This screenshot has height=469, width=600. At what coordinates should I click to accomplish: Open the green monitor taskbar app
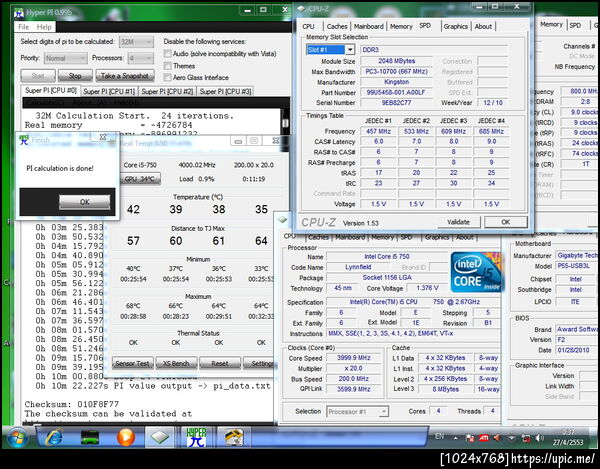point(90,437)
